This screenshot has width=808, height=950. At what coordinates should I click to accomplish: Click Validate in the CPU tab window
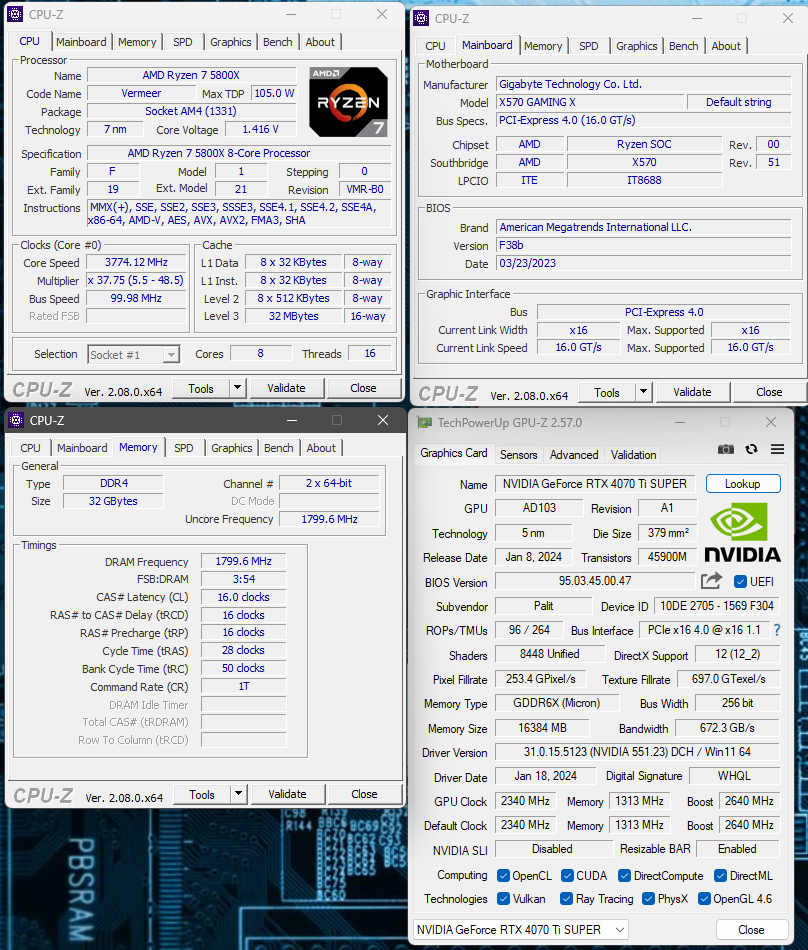(x=286, y=388)
